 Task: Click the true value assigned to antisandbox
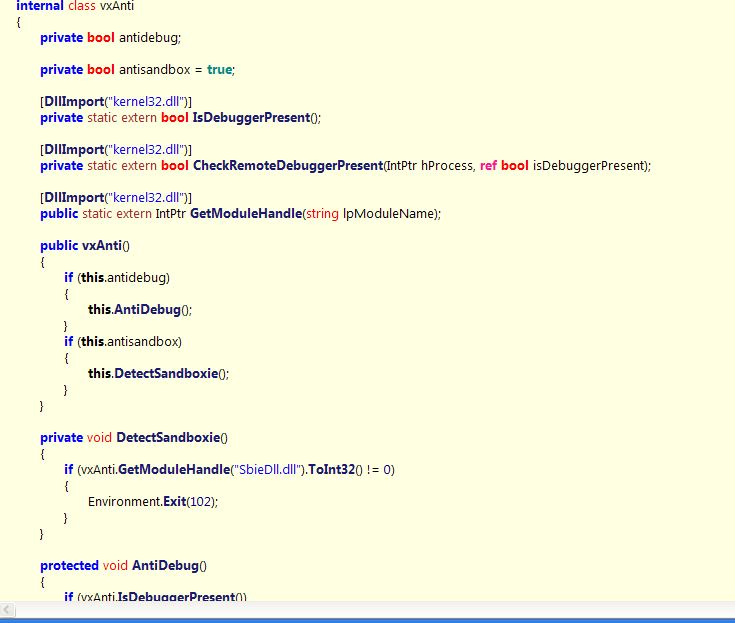click(219, 70)
